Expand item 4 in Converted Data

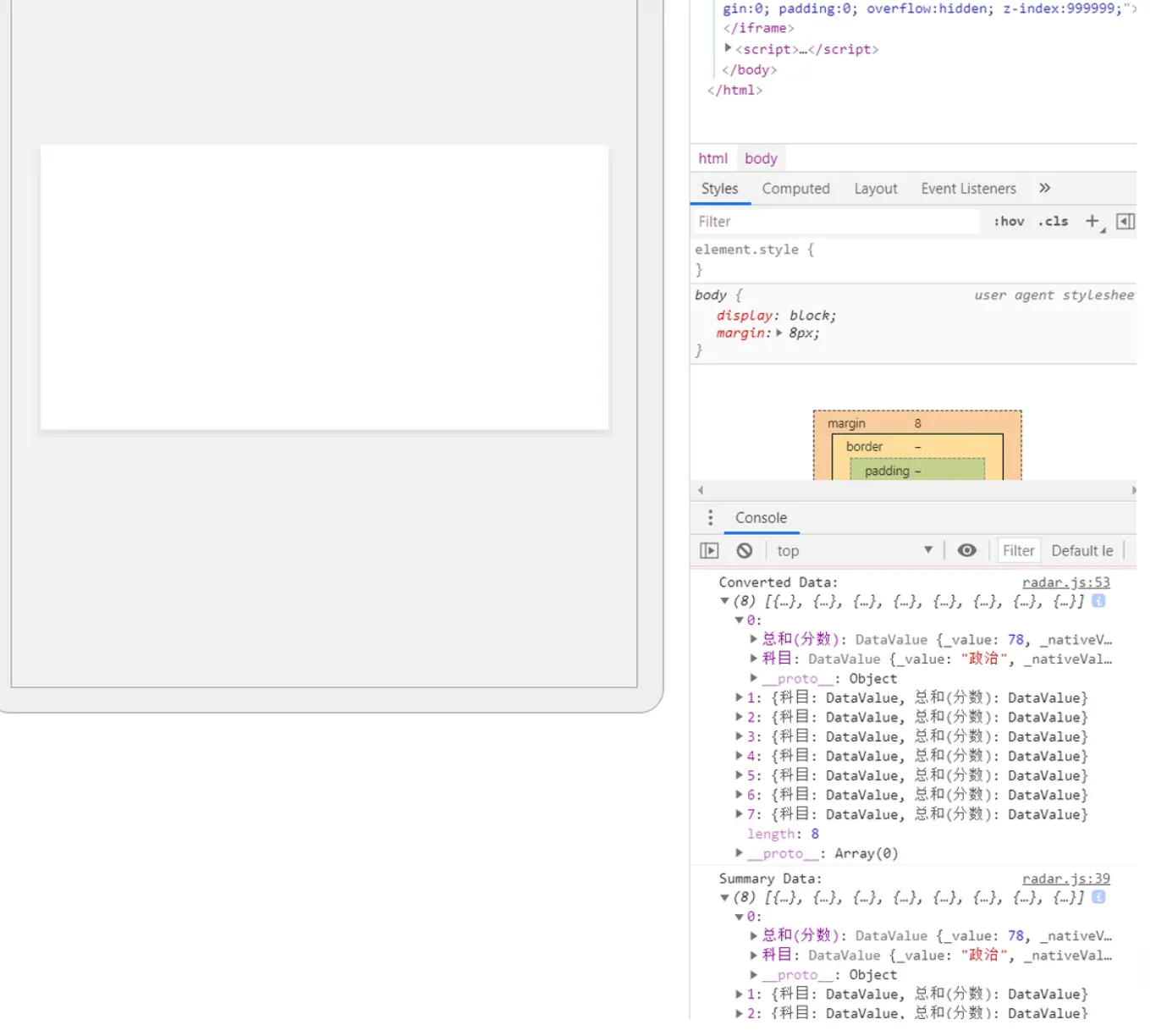click(x=739, y=756)
